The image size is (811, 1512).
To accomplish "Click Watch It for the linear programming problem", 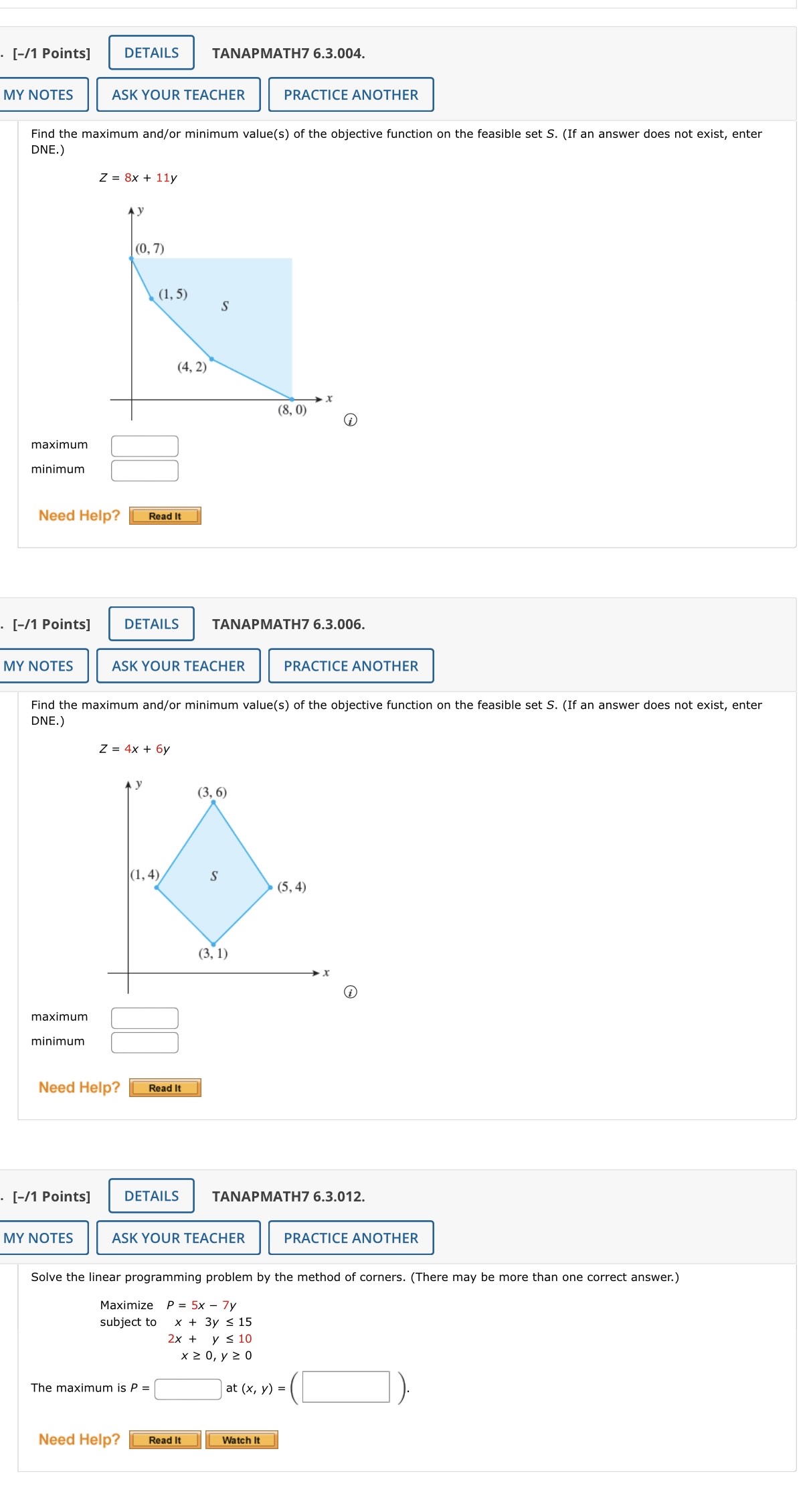I will (242, 1440).
